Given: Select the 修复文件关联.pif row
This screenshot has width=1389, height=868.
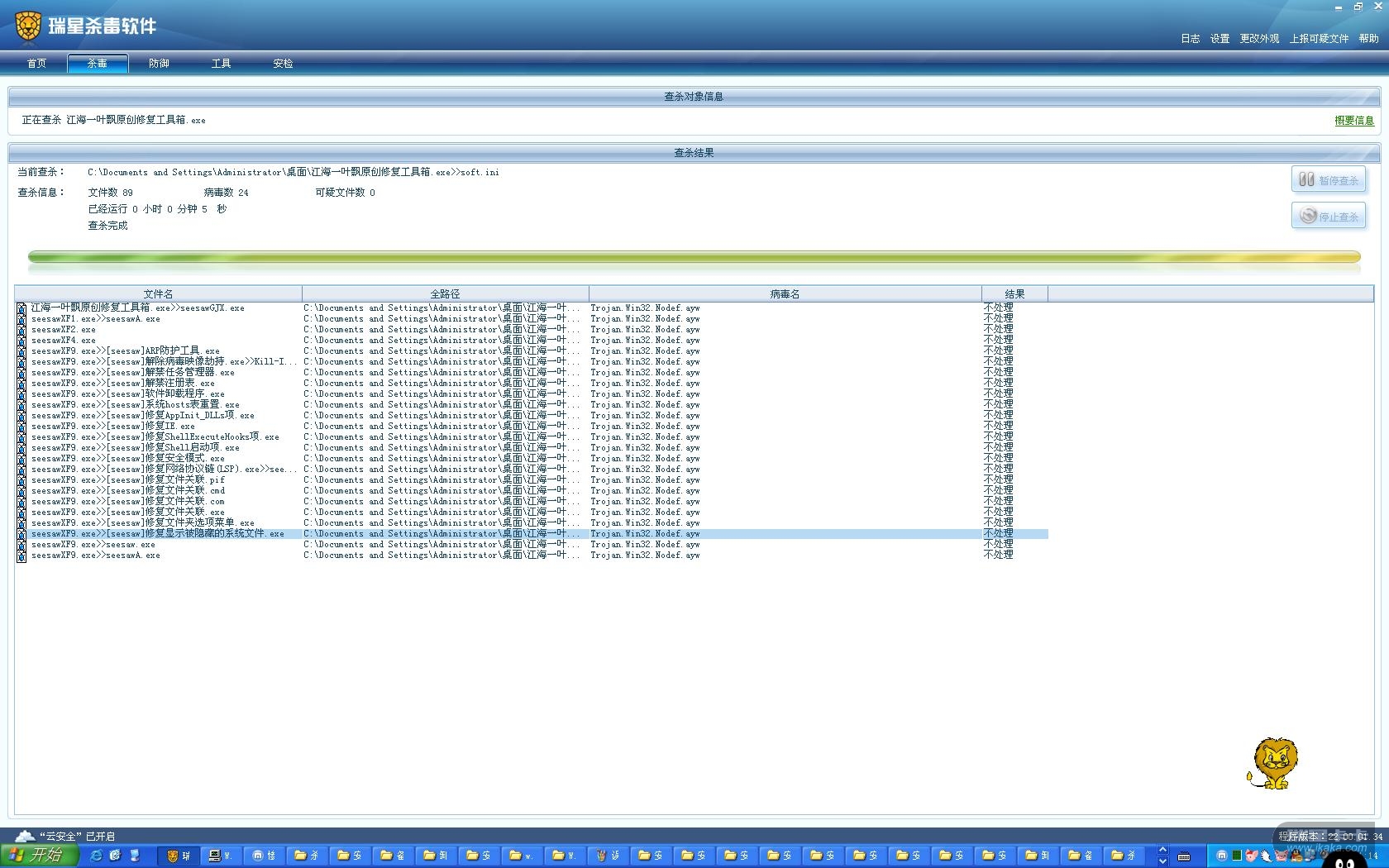Looking at the screenshot, I should (532, 479).
